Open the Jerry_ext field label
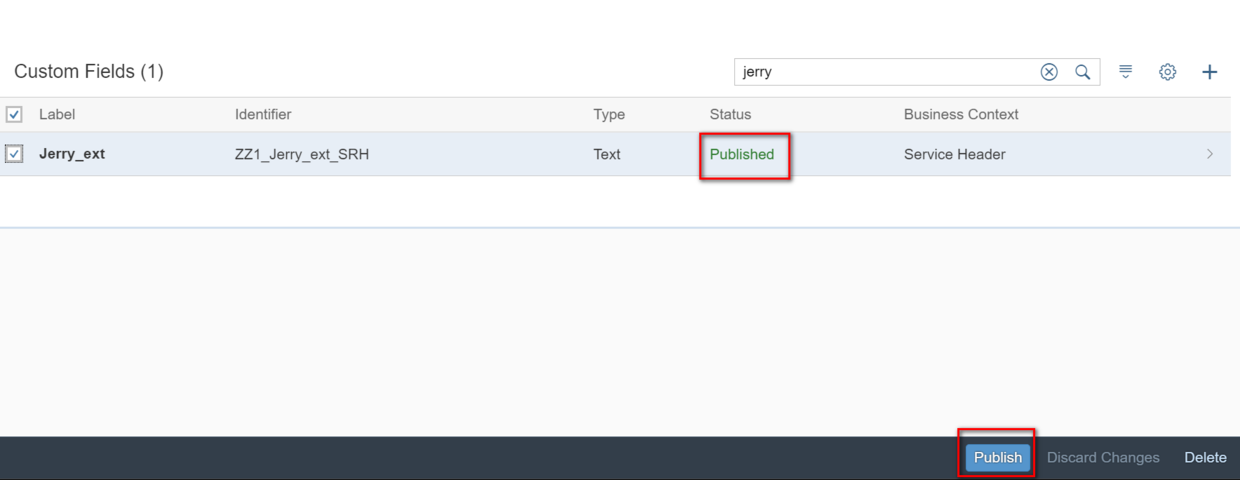The height and width of the screenshot is (480, 1240). [x=72, y=154]
